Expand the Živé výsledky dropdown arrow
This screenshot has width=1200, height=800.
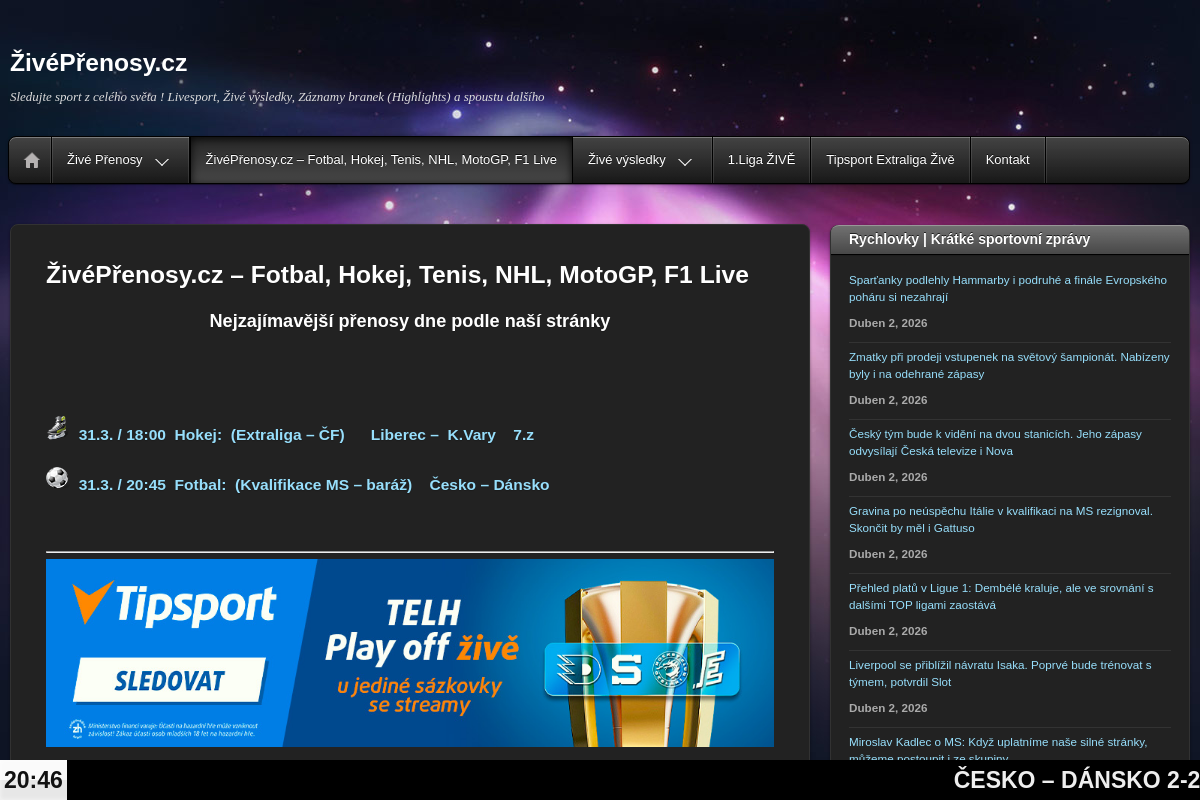tap(685, 161)
